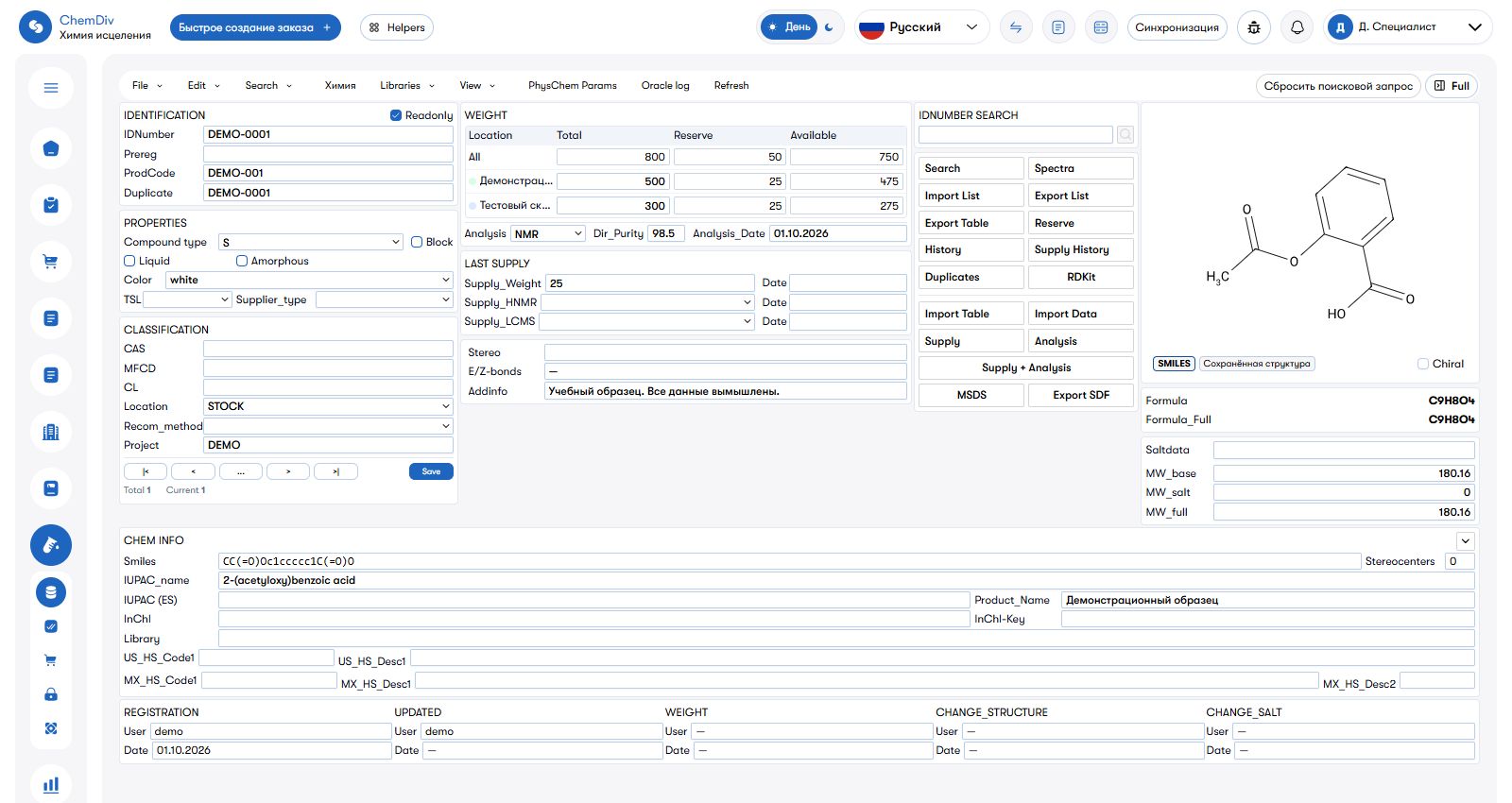Image resolution: width=1512 pixels, height=803 pixels.
Task: Go to the first record button
Action: [146, 471]
